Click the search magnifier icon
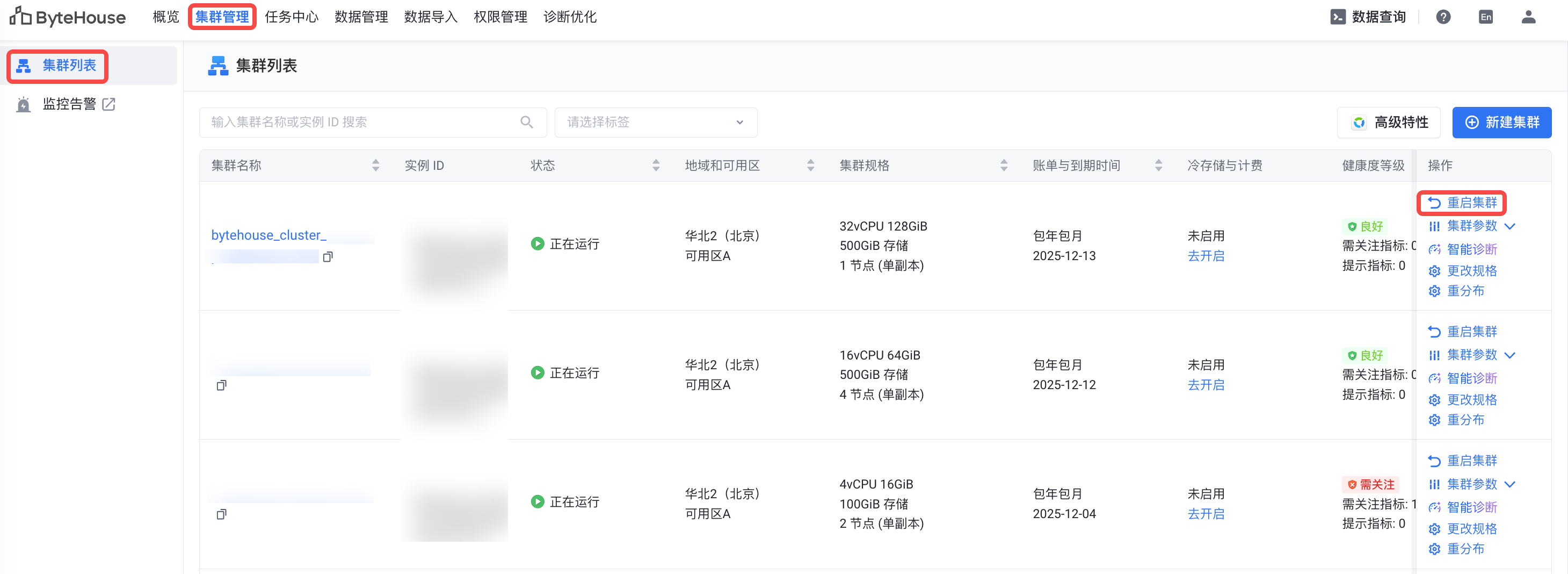 (527, 123)
